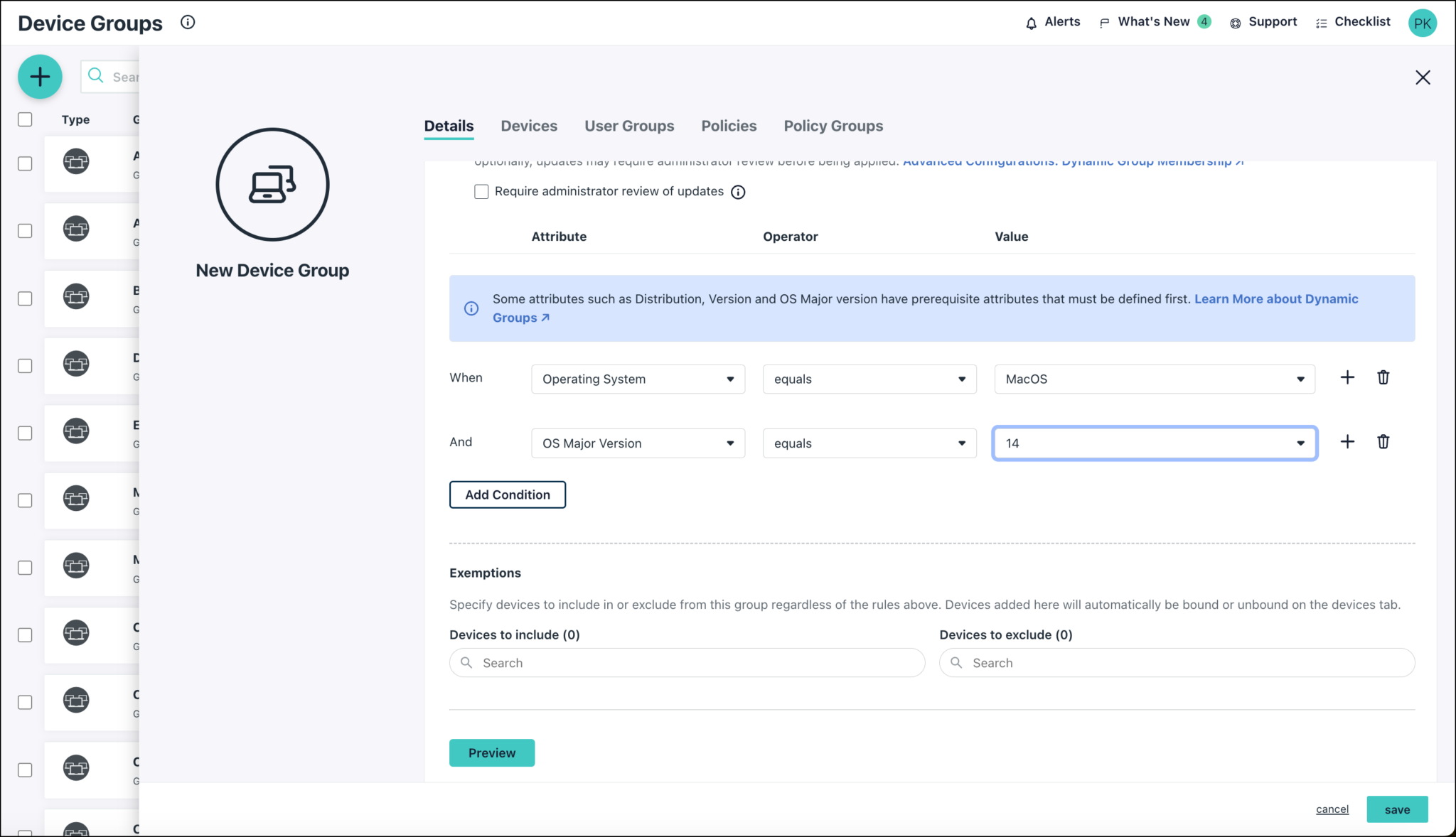The width and height of the screenshot is (1456, 837).
Task: Click the teal plus button to add group
Action: [x=40, y=76]
